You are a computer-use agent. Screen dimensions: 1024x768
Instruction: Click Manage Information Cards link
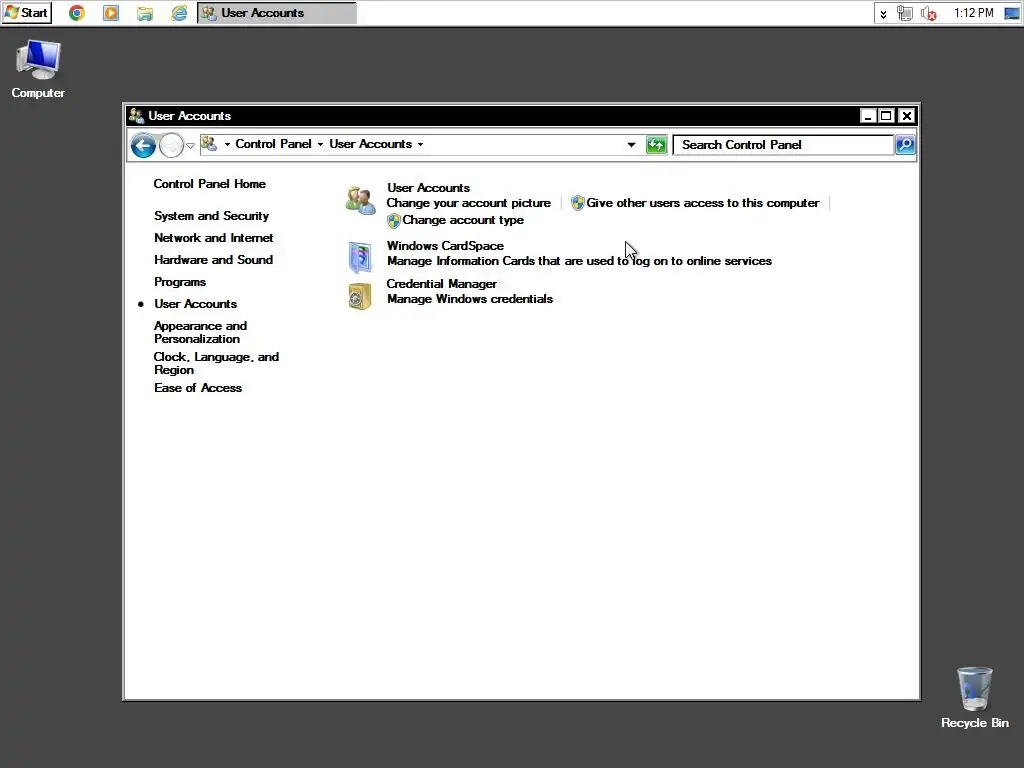(579, 261)
